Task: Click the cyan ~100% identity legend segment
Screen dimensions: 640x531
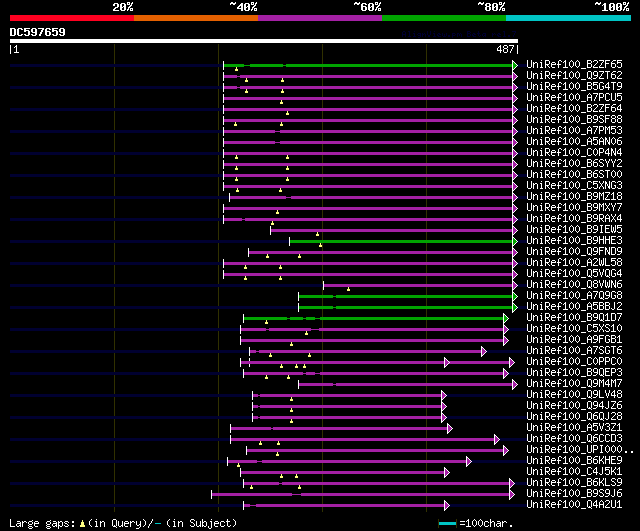Action: pos(569,18)
